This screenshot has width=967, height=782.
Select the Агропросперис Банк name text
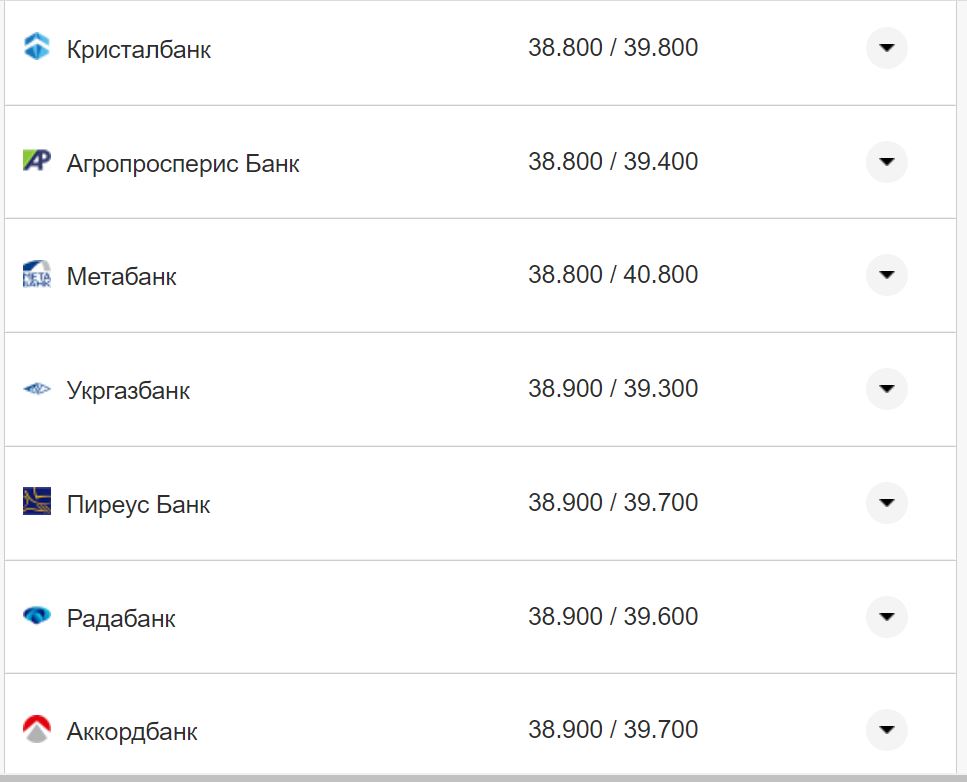click(183, 163)
